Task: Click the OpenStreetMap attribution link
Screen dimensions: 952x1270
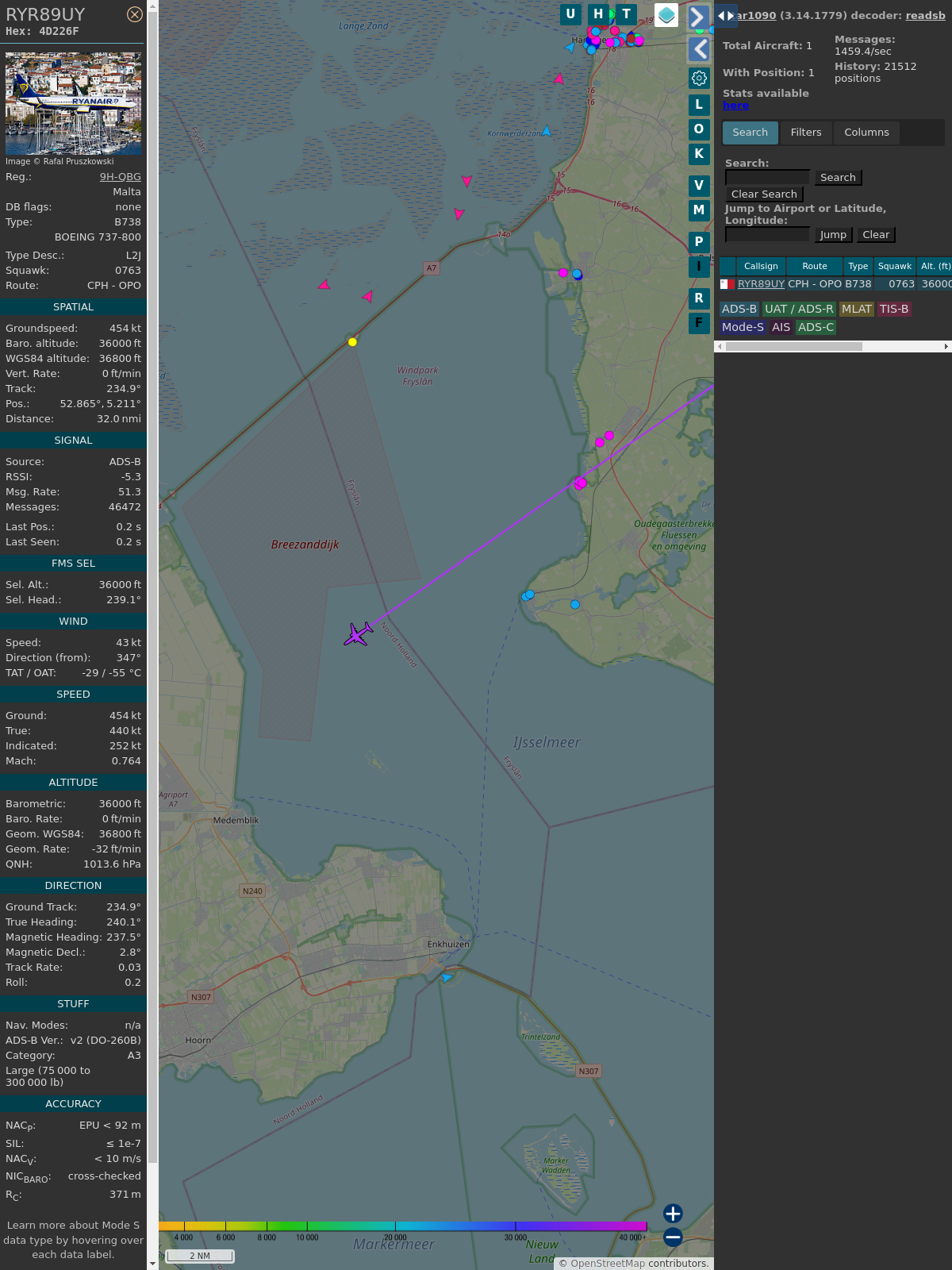Action: click(608, 1264)
